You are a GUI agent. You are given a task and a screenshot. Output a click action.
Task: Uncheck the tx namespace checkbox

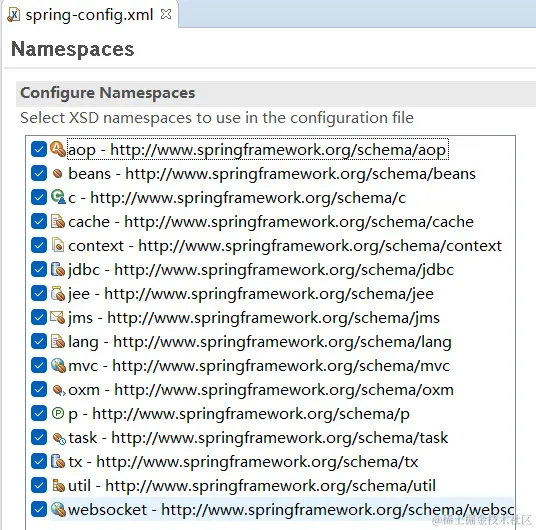tap(39, 462)
